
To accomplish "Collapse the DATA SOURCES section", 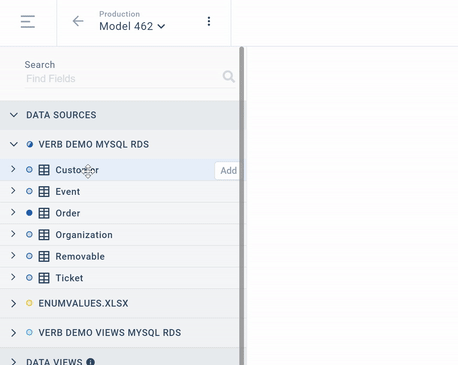I will [x=14, y=115].
